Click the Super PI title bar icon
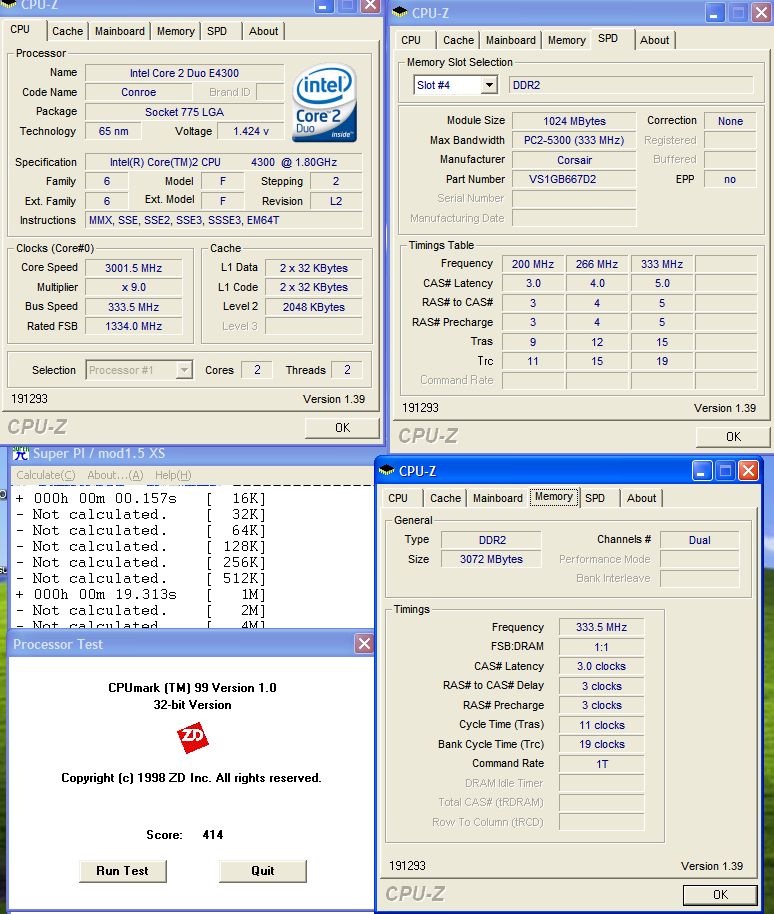Viewport: 774px width, 914px height. point(21,453)
